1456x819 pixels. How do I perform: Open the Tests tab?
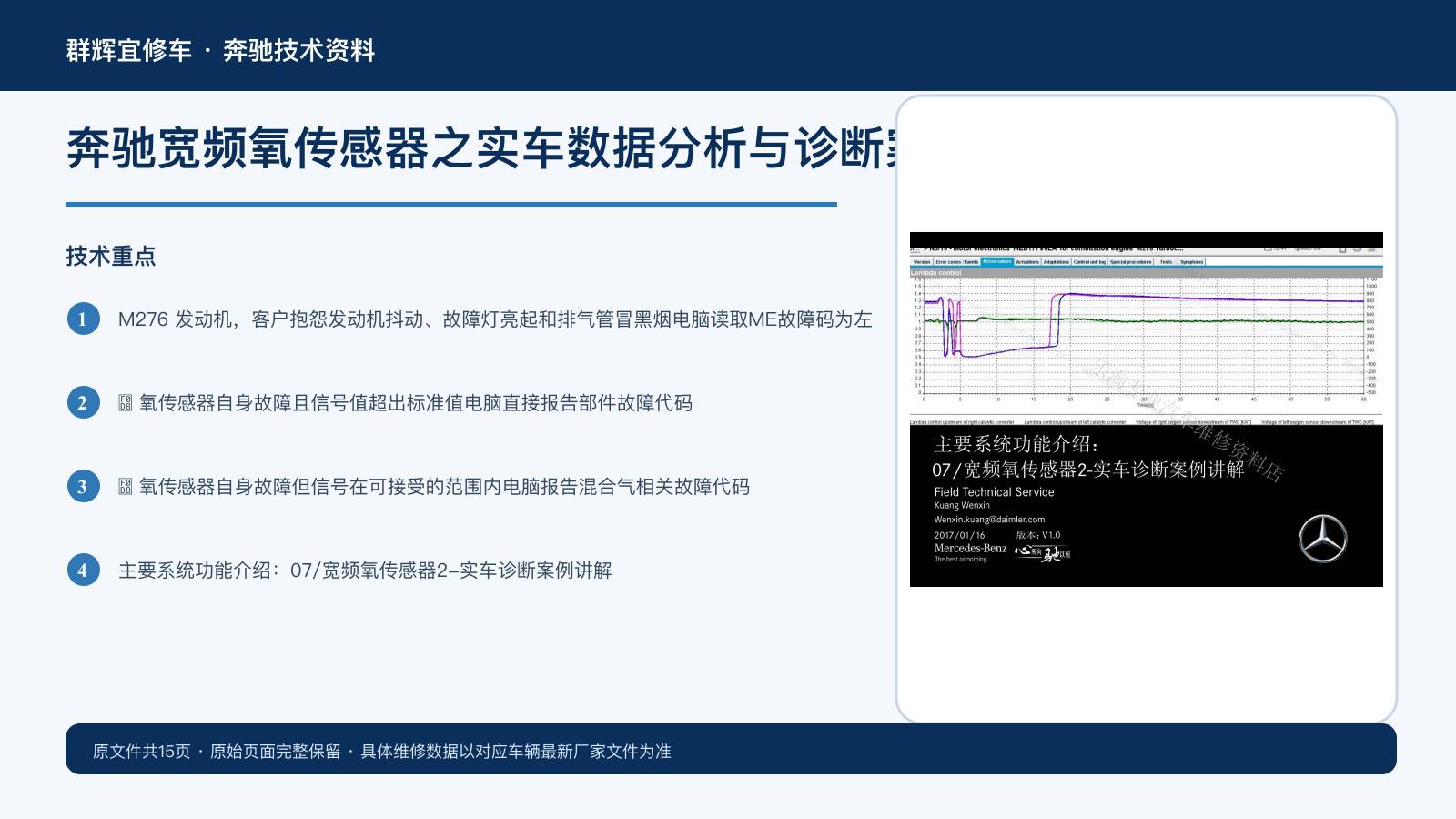pos(1166,262)
